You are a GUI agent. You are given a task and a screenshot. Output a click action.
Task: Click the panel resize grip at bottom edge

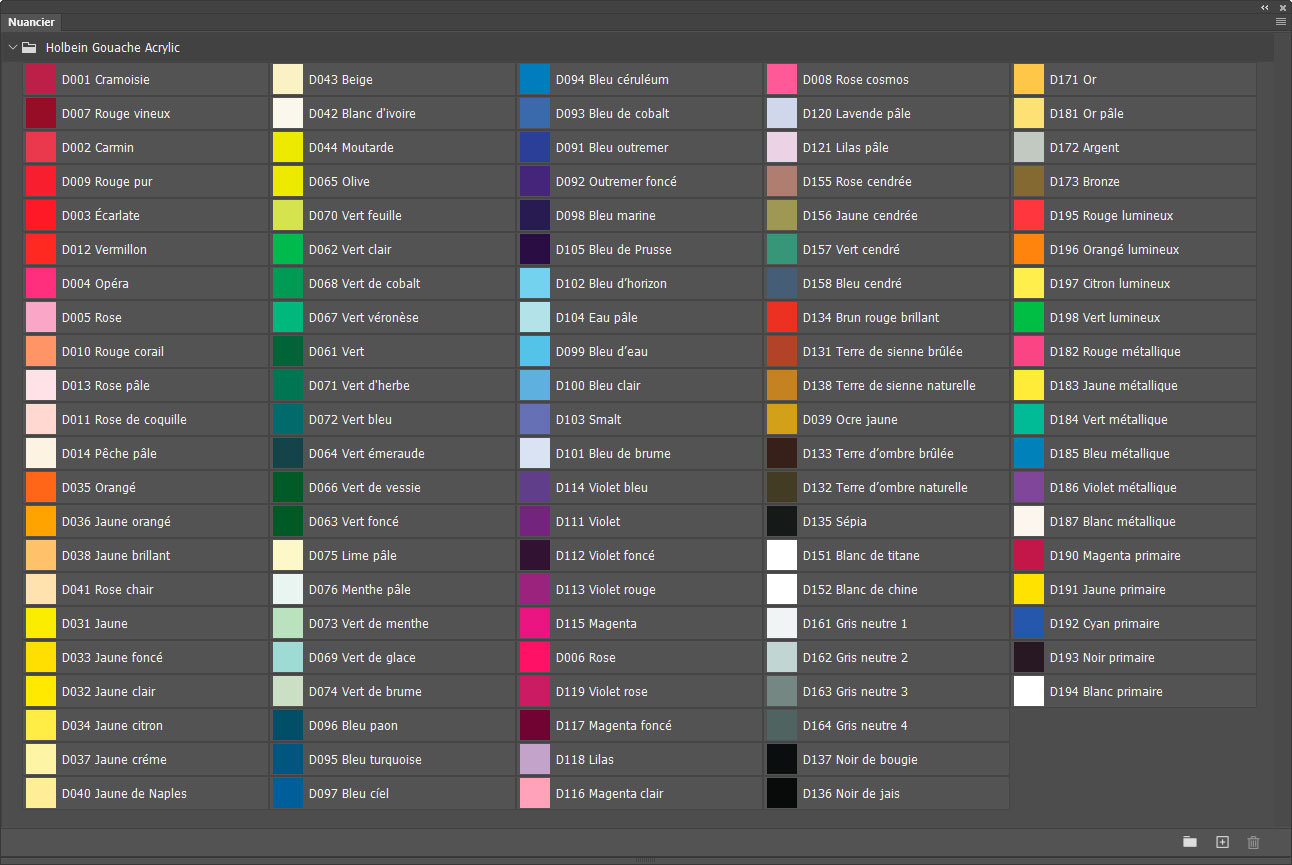click(645, 859)
